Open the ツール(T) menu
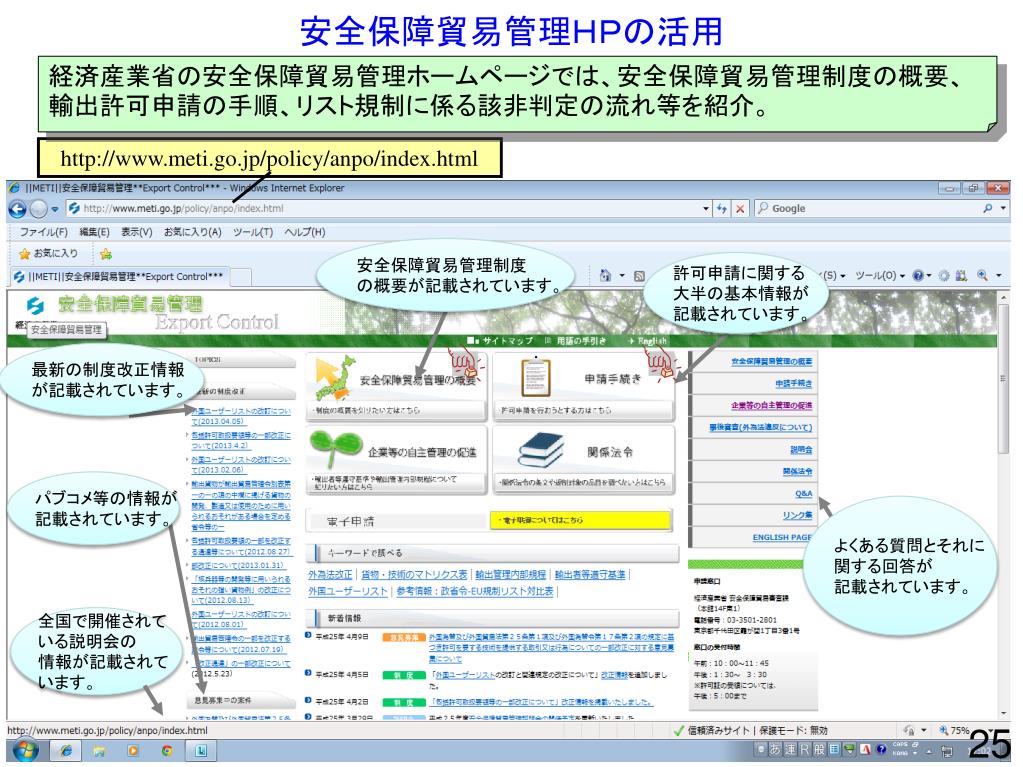The height and width of the screenshot is (767, 1023). point(252,232)
